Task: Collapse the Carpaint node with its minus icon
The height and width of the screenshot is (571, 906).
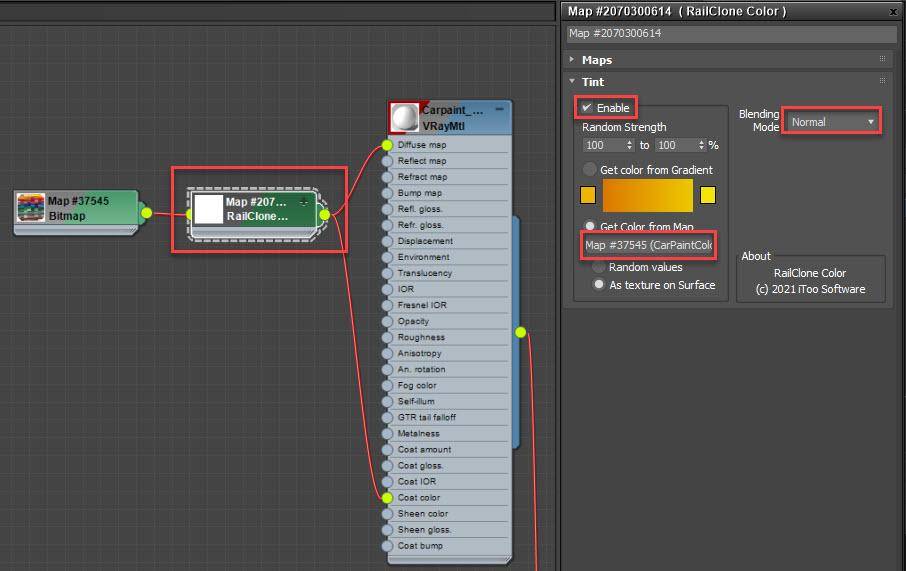Action: pos(500,110)
